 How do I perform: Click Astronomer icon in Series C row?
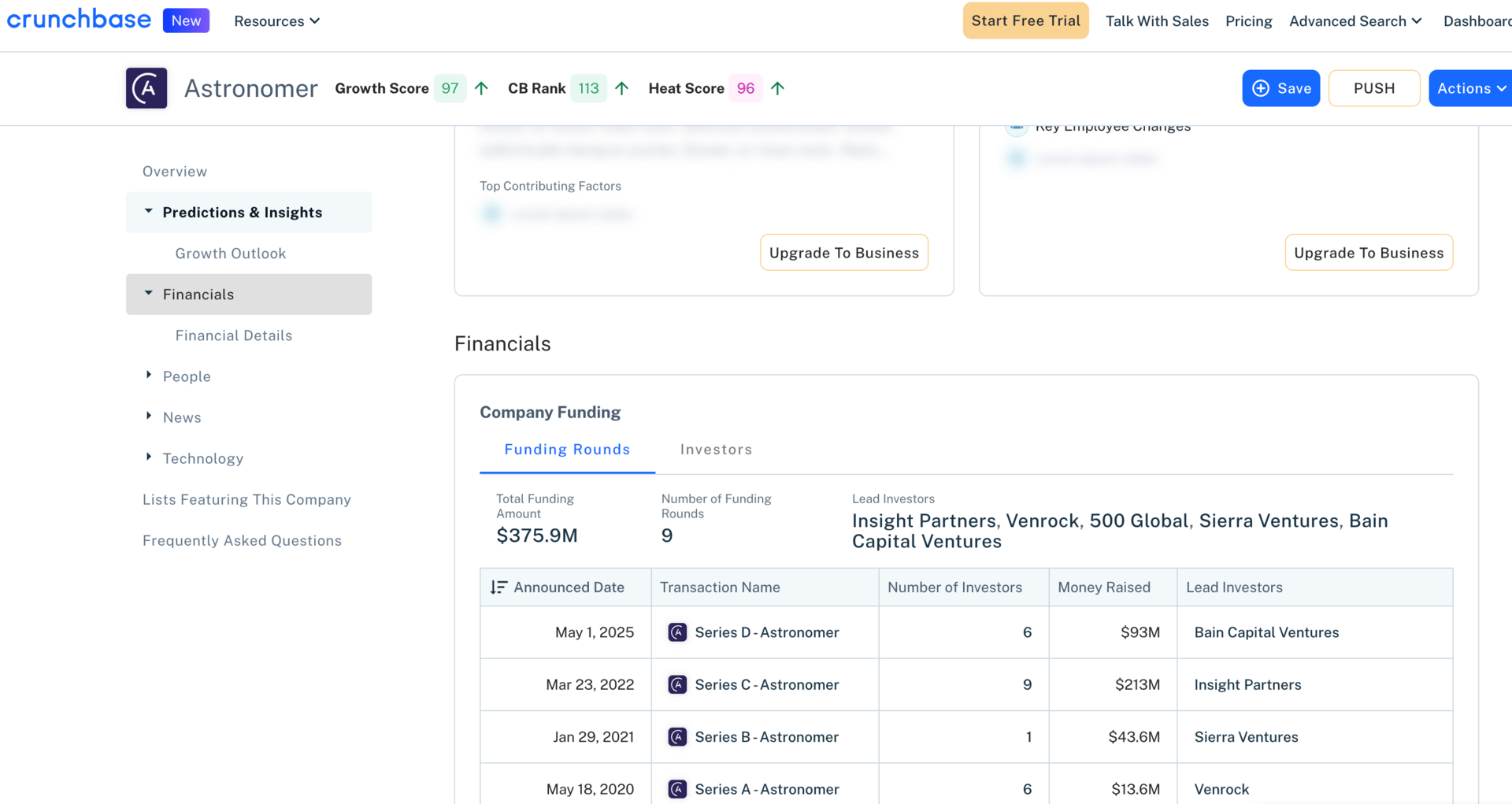coord(677,685)
